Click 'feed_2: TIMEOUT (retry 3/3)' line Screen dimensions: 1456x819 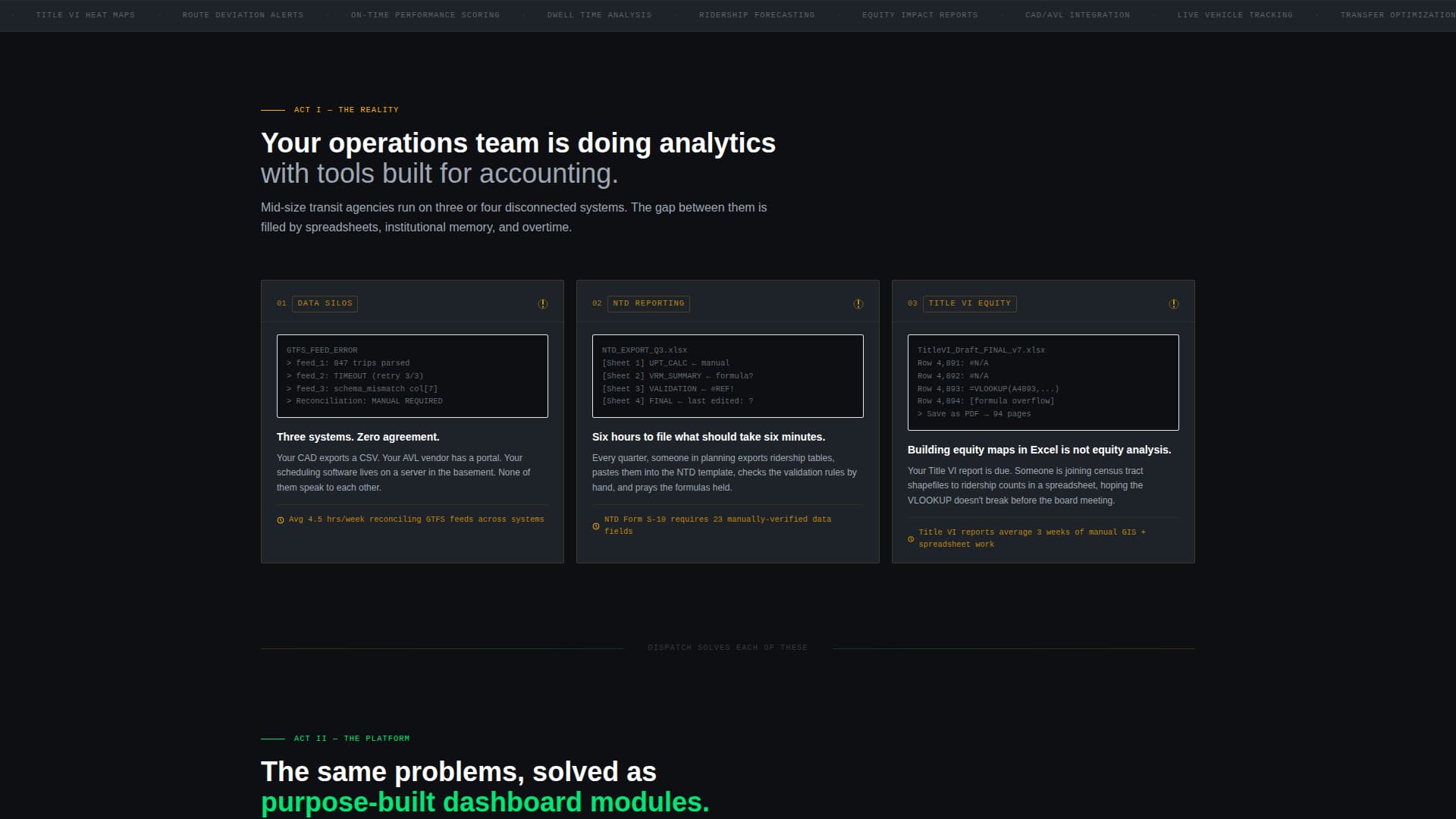tap(355, 376)
